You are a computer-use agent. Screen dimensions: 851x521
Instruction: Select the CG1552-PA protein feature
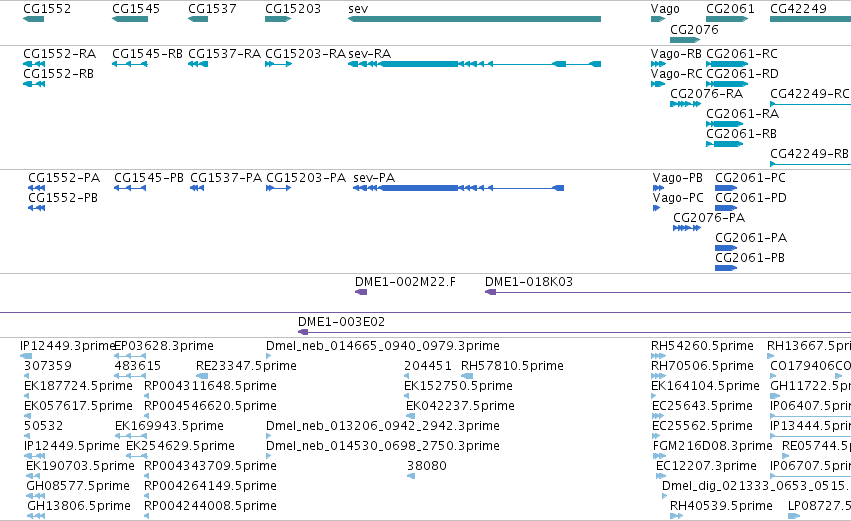[36, 188]
